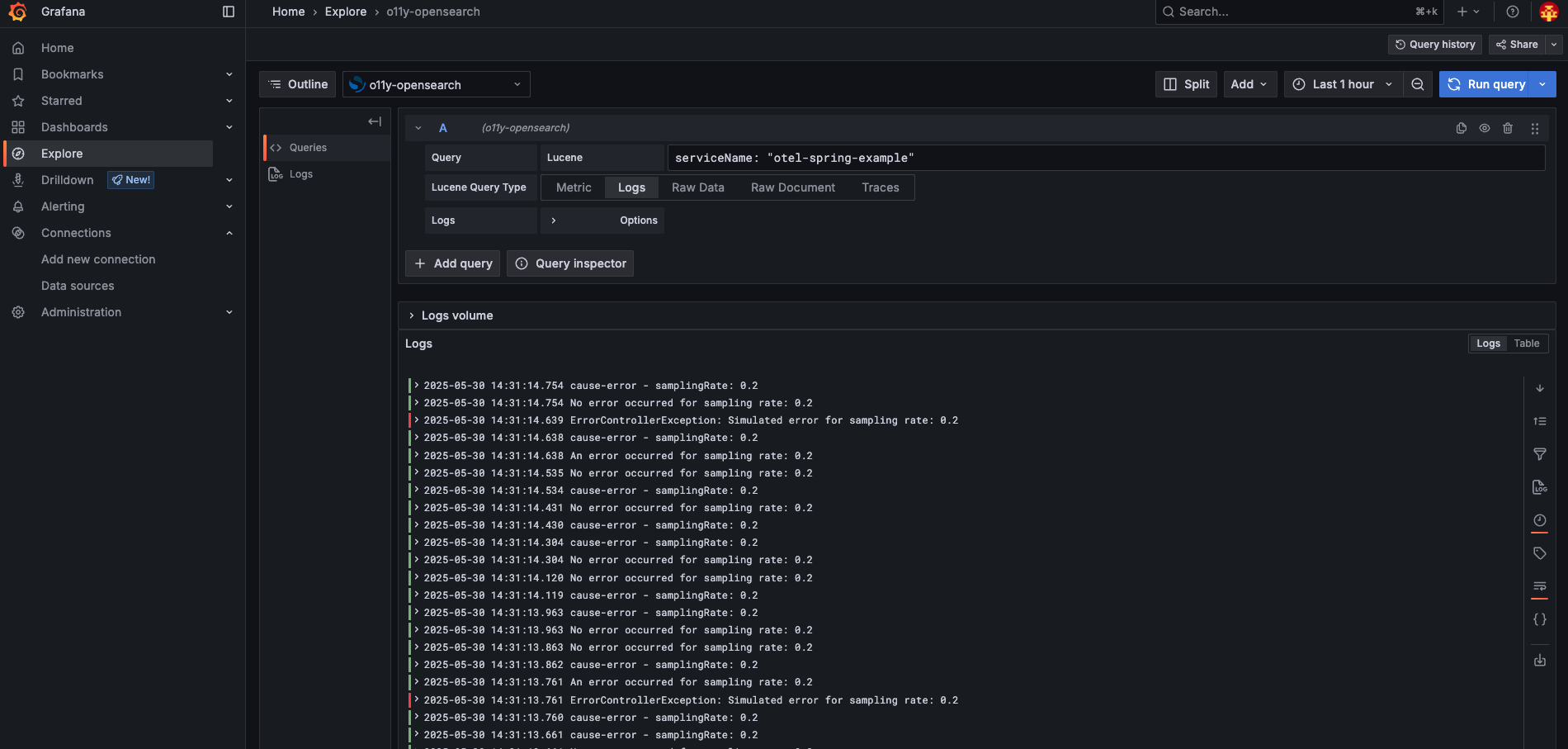
Task: Collapse the Connections section chevron
Action: pos(229,233)
